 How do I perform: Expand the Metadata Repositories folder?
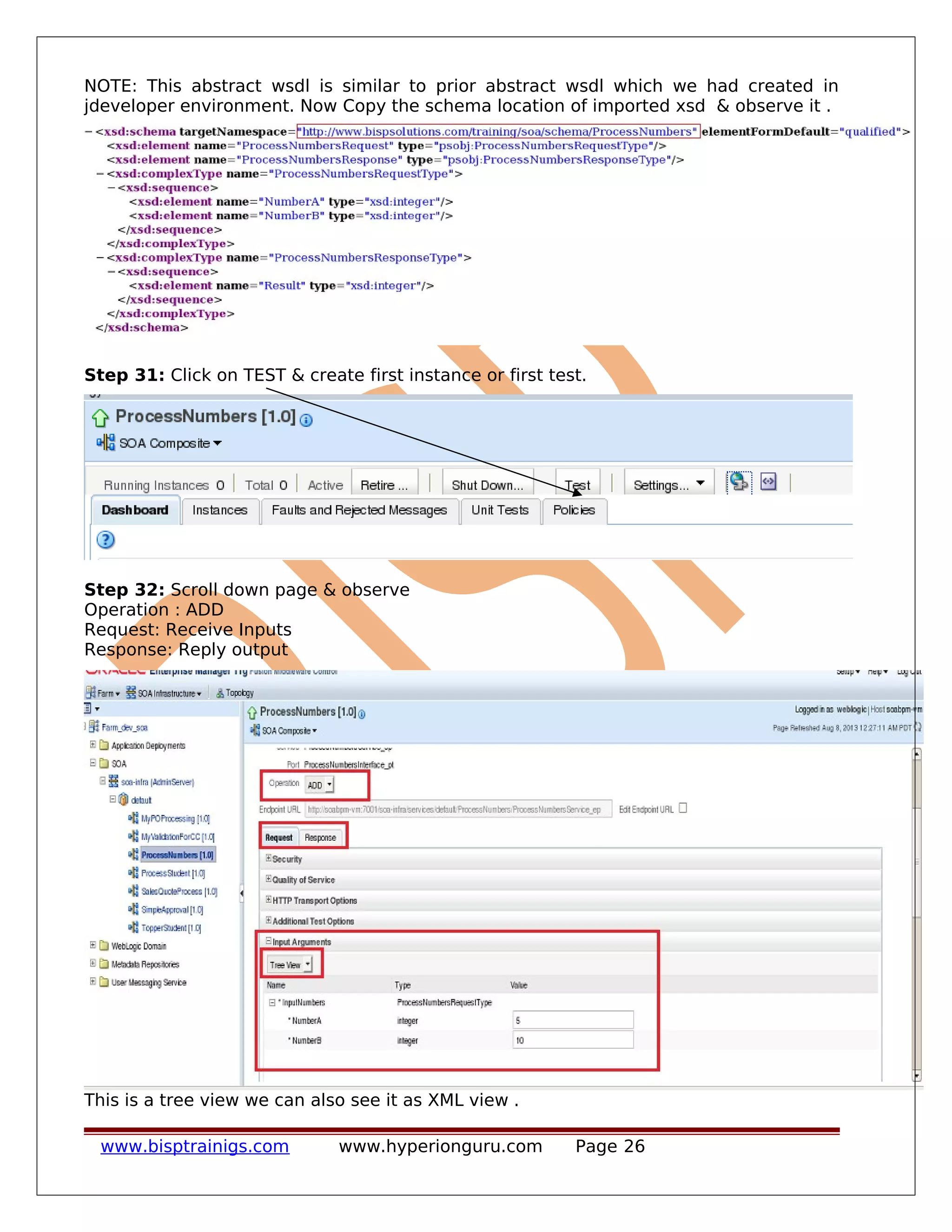(93, 963)
